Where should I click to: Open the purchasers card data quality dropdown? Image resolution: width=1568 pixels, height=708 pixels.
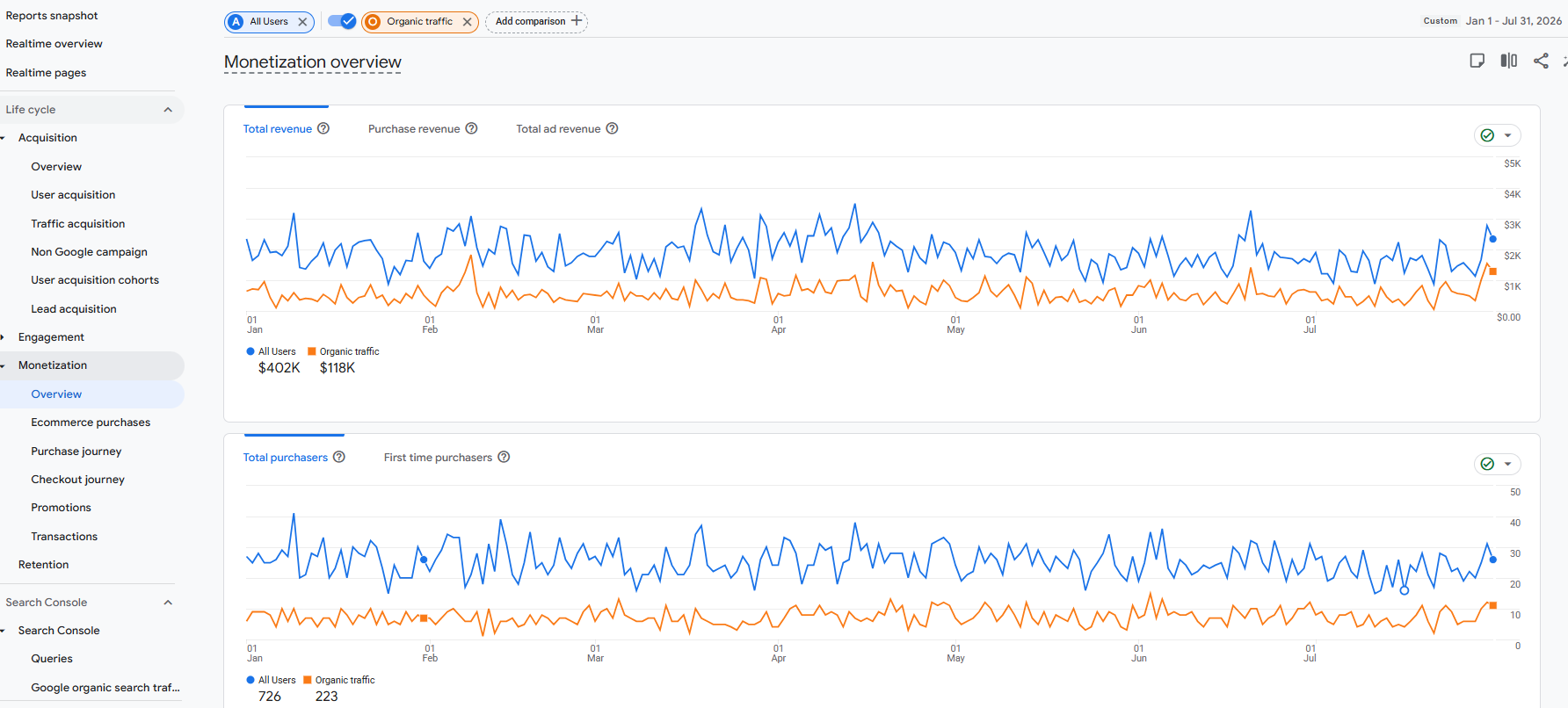tap(1498, 464)
